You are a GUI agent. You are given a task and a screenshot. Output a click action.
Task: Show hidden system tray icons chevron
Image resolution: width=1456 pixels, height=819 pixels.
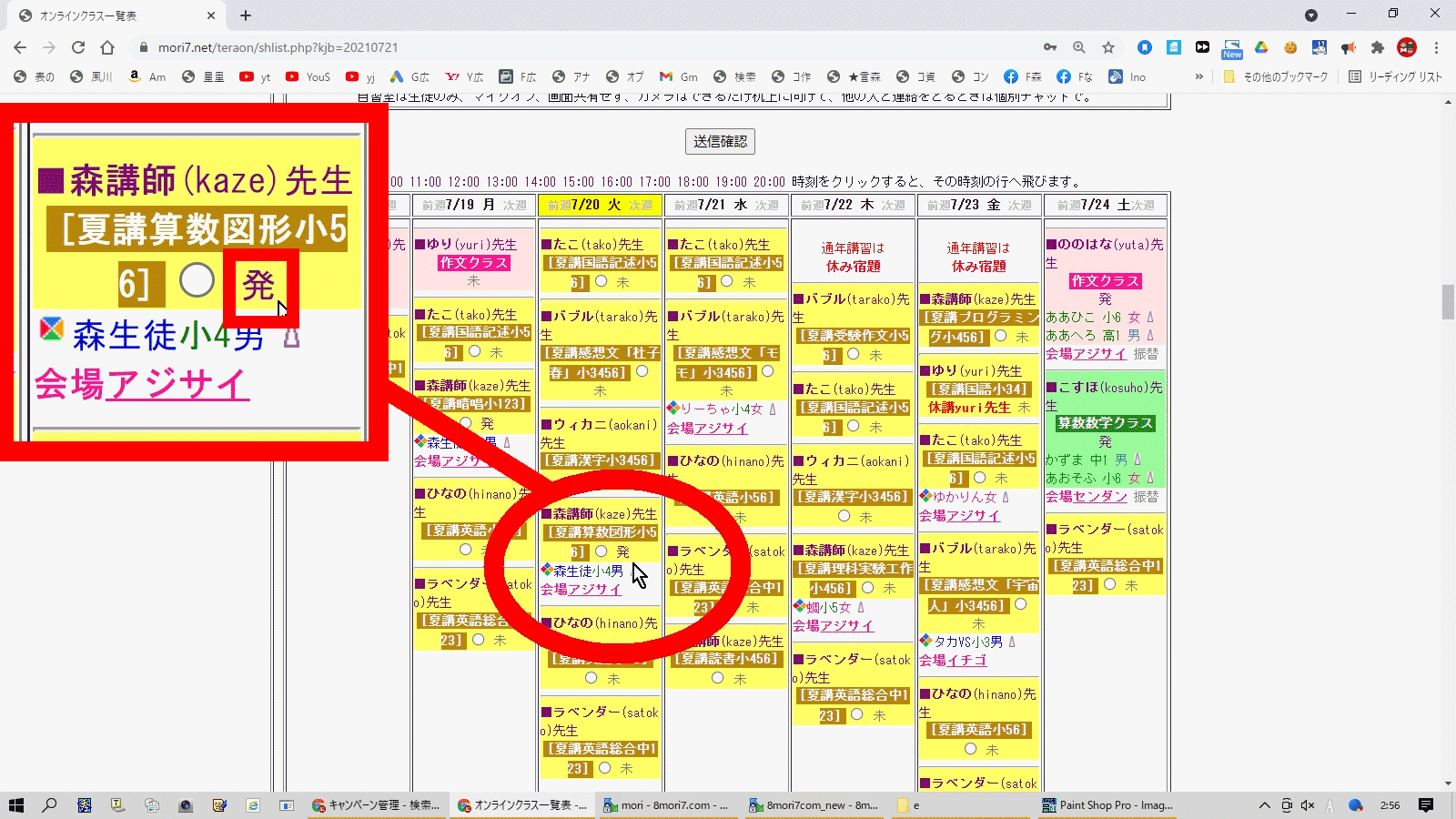(x=1264, y=804)
